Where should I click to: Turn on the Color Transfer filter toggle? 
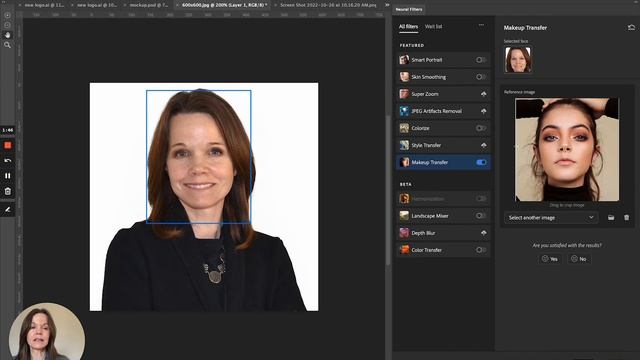pyautogui.click(x=481, y=250)
